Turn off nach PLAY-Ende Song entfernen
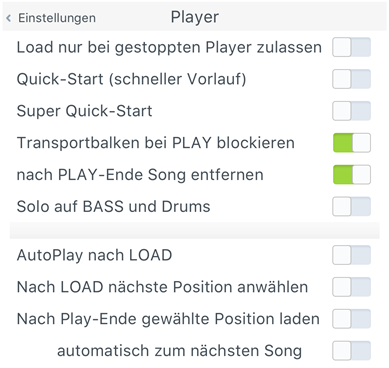389x368 pixels. click(351, 175)
